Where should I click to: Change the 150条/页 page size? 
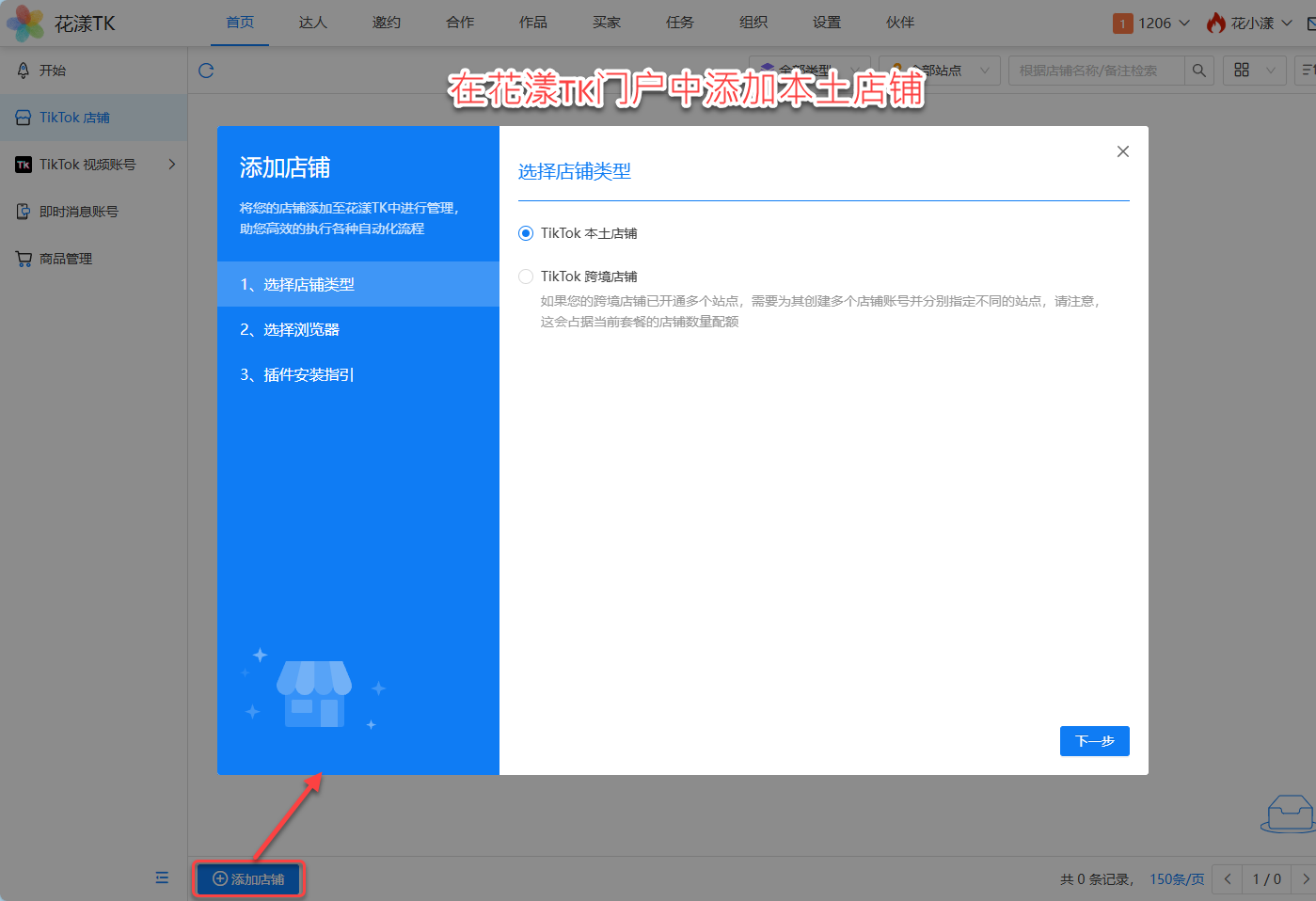(1177, 879)
